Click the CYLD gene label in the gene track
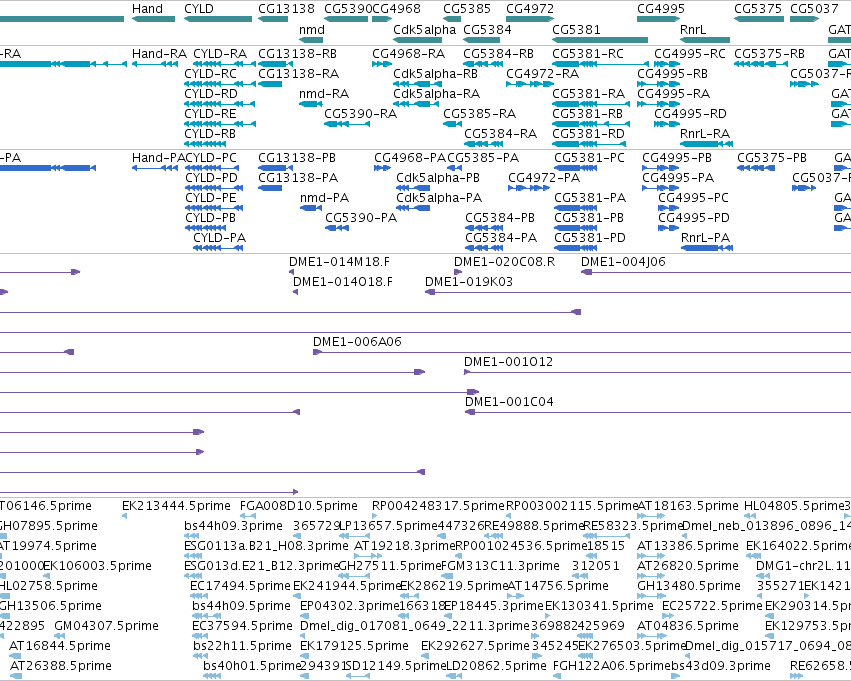This screenshot has width=851, height=681. point(199,9)
